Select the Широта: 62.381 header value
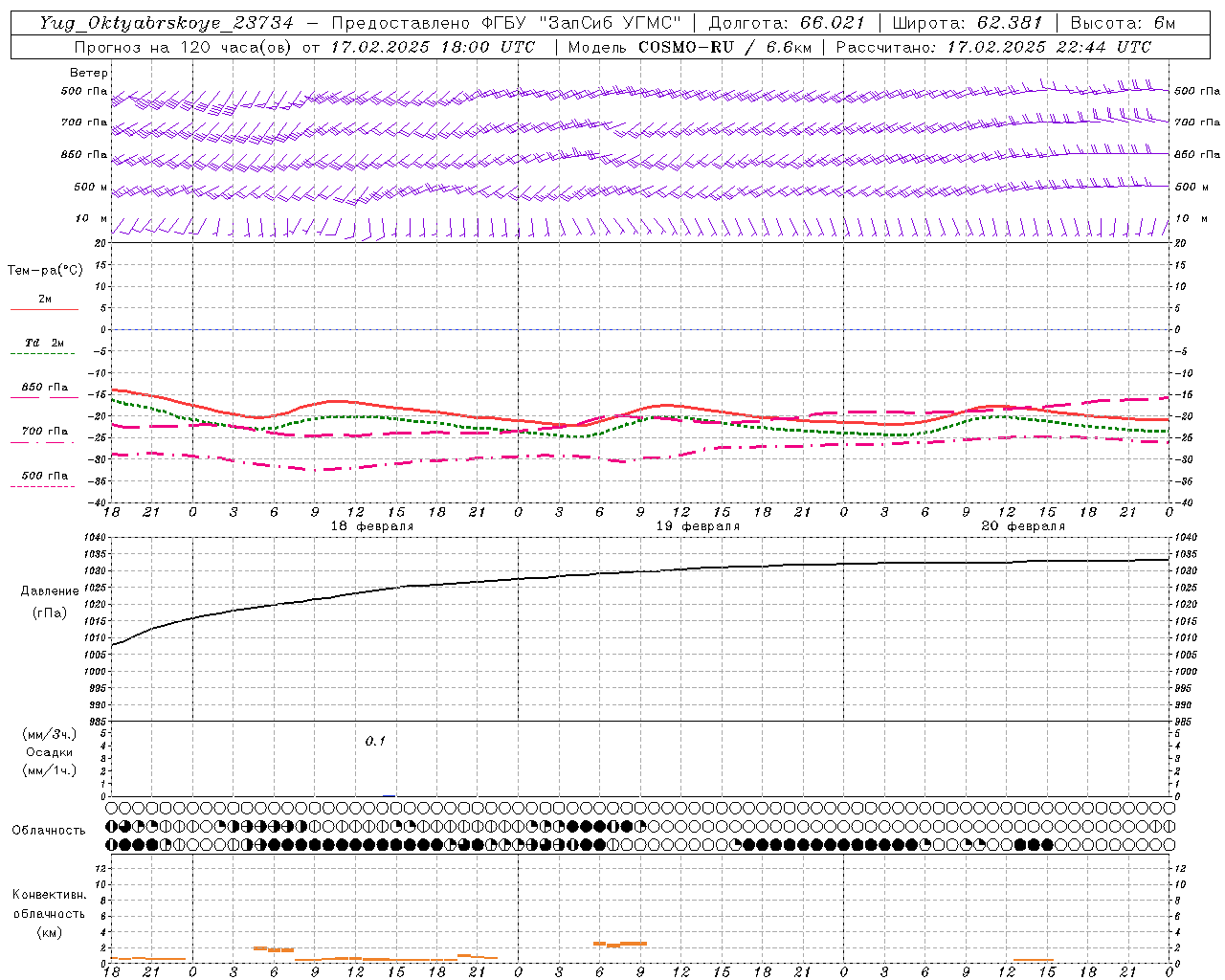The image size is (1225, 980). [x=969, y=23]
